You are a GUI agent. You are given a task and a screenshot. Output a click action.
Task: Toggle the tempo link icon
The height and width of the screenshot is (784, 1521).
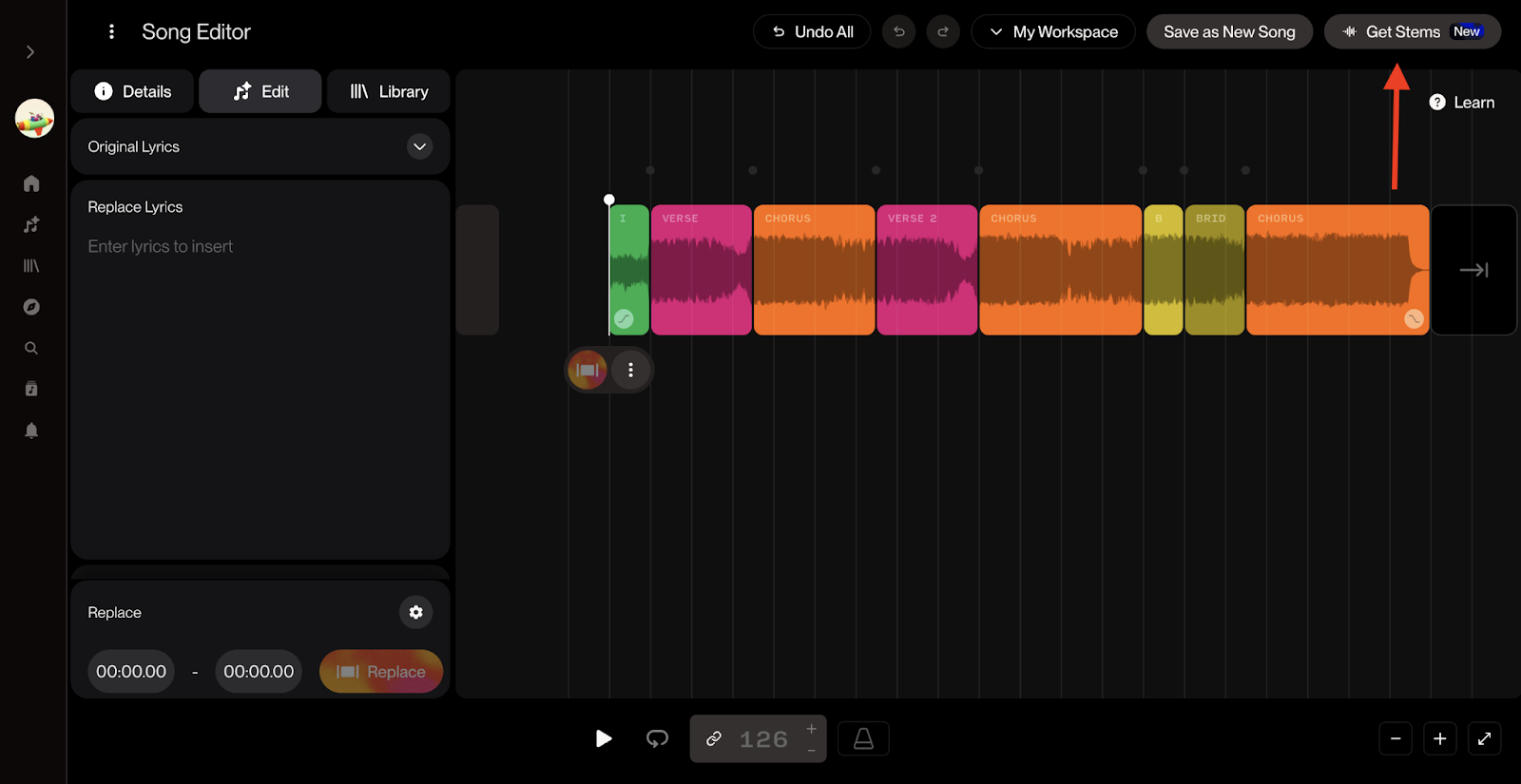(714, 738)
